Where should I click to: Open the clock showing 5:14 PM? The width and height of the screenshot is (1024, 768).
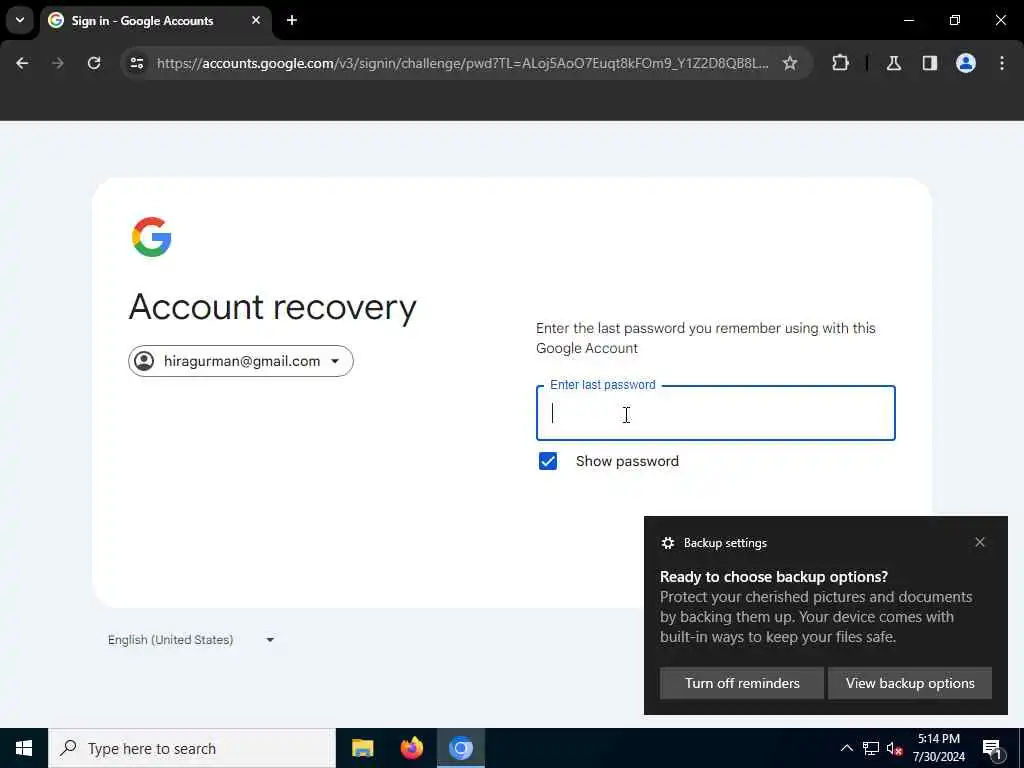[x=938, y=748]
